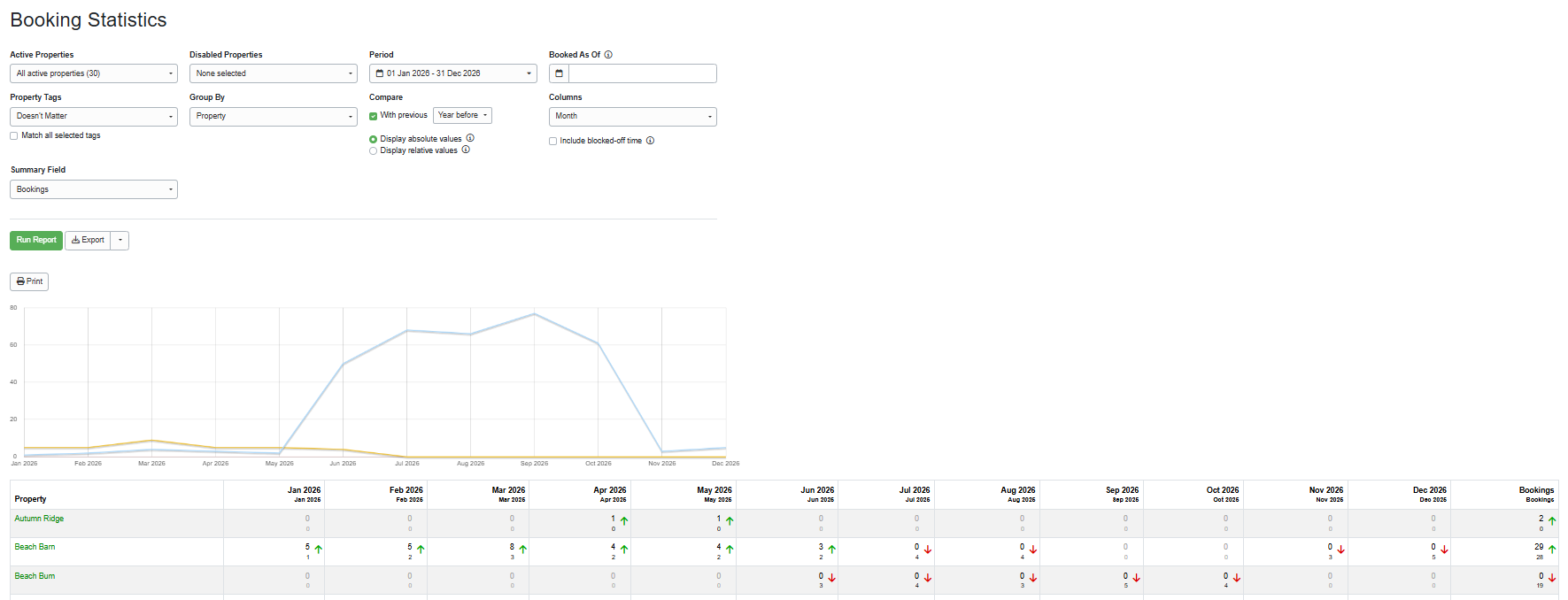Viewport: 1568px width, 600px height.
Task: Click the blue line peak at Sep 2026
Action: [x=534, y=314]
